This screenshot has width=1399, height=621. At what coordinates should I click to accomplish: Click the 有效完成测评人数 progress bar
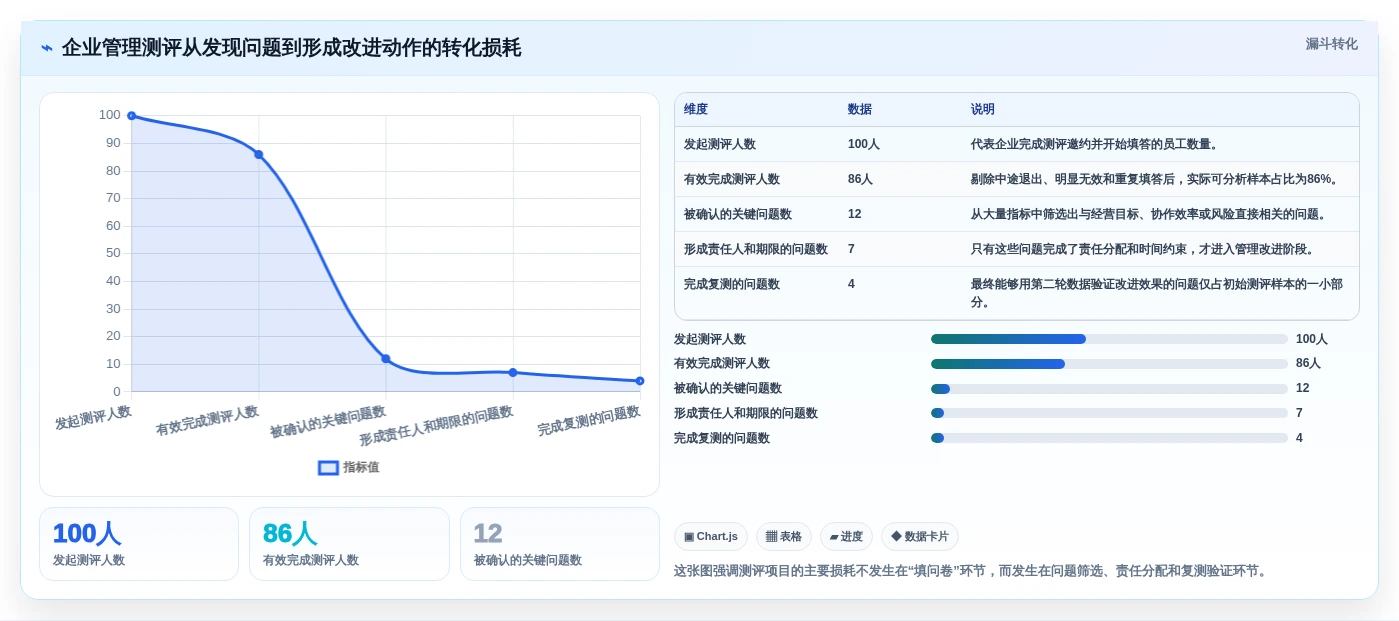click(x=1109, y=364)
